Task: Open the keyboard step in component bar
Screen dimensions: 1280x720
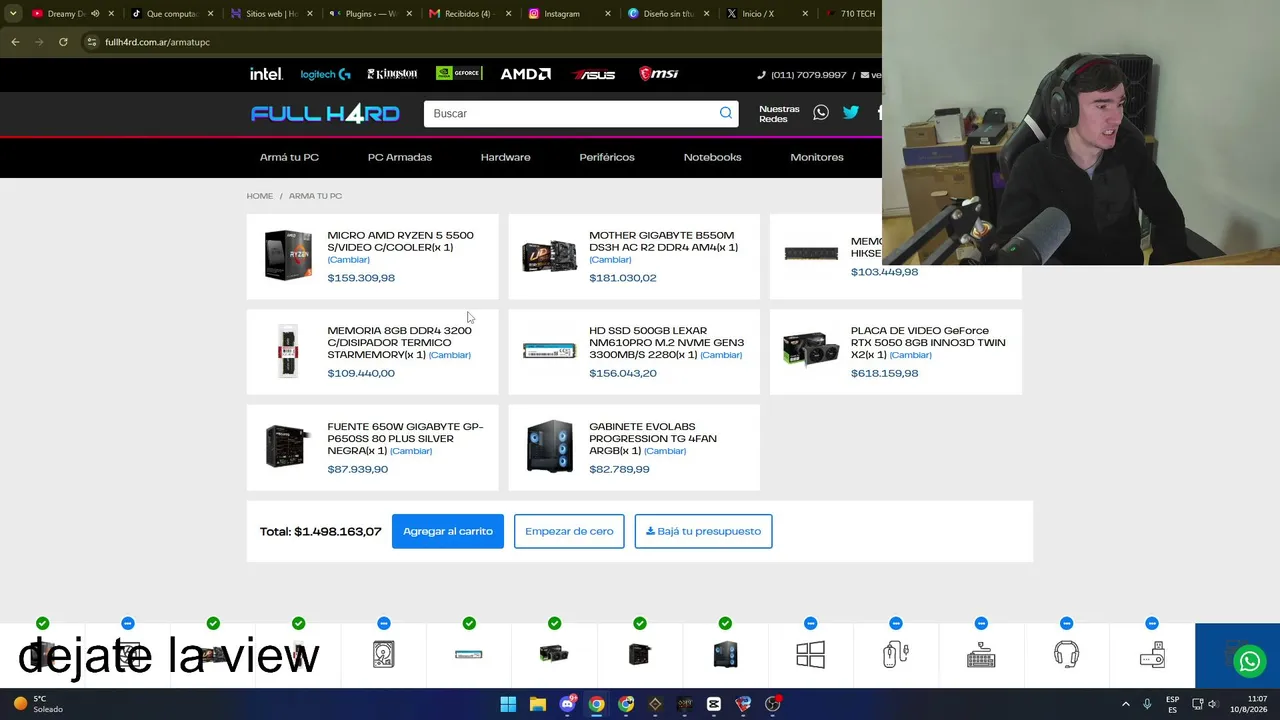Action: (981, 655)
